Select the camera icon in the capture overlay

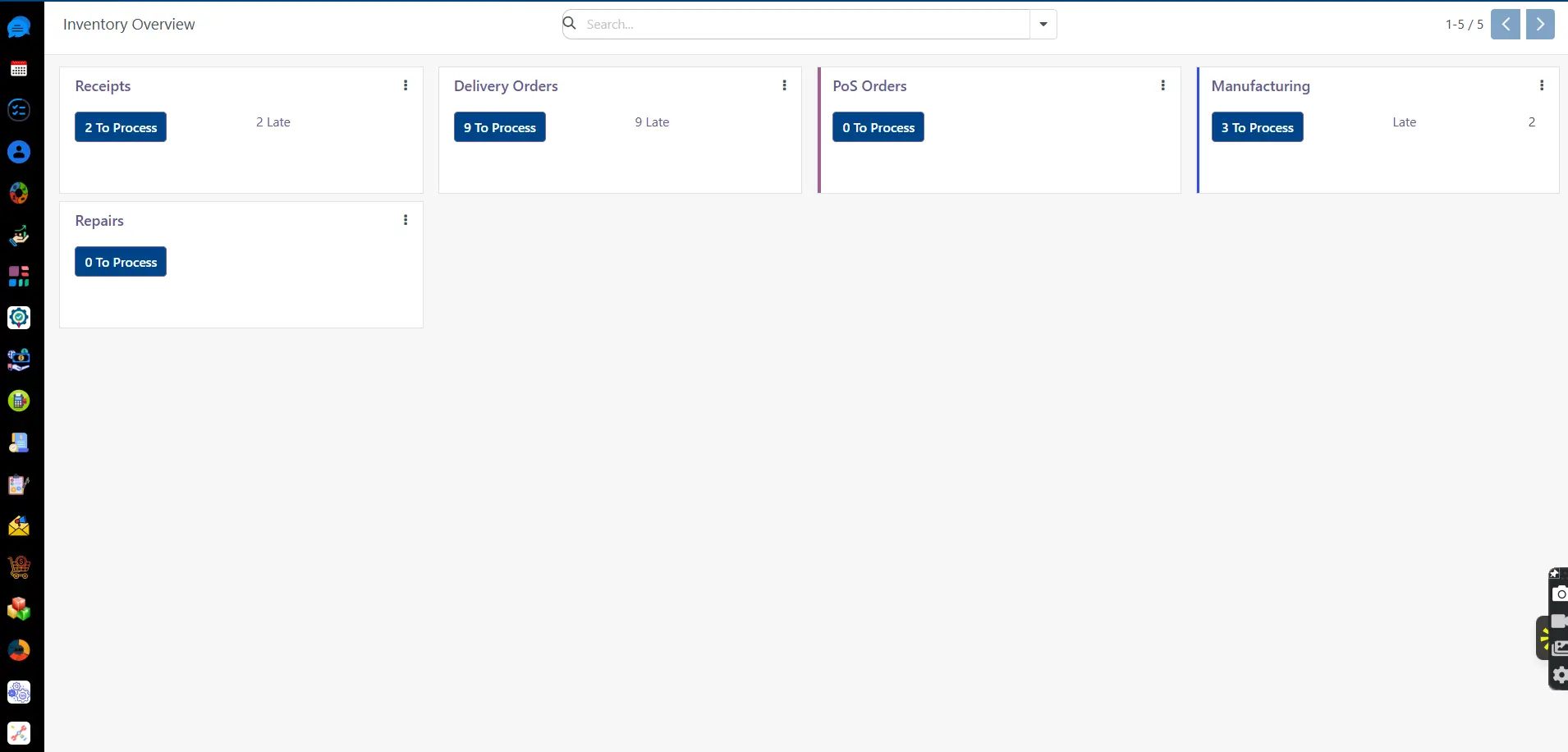click(1561, 594)
